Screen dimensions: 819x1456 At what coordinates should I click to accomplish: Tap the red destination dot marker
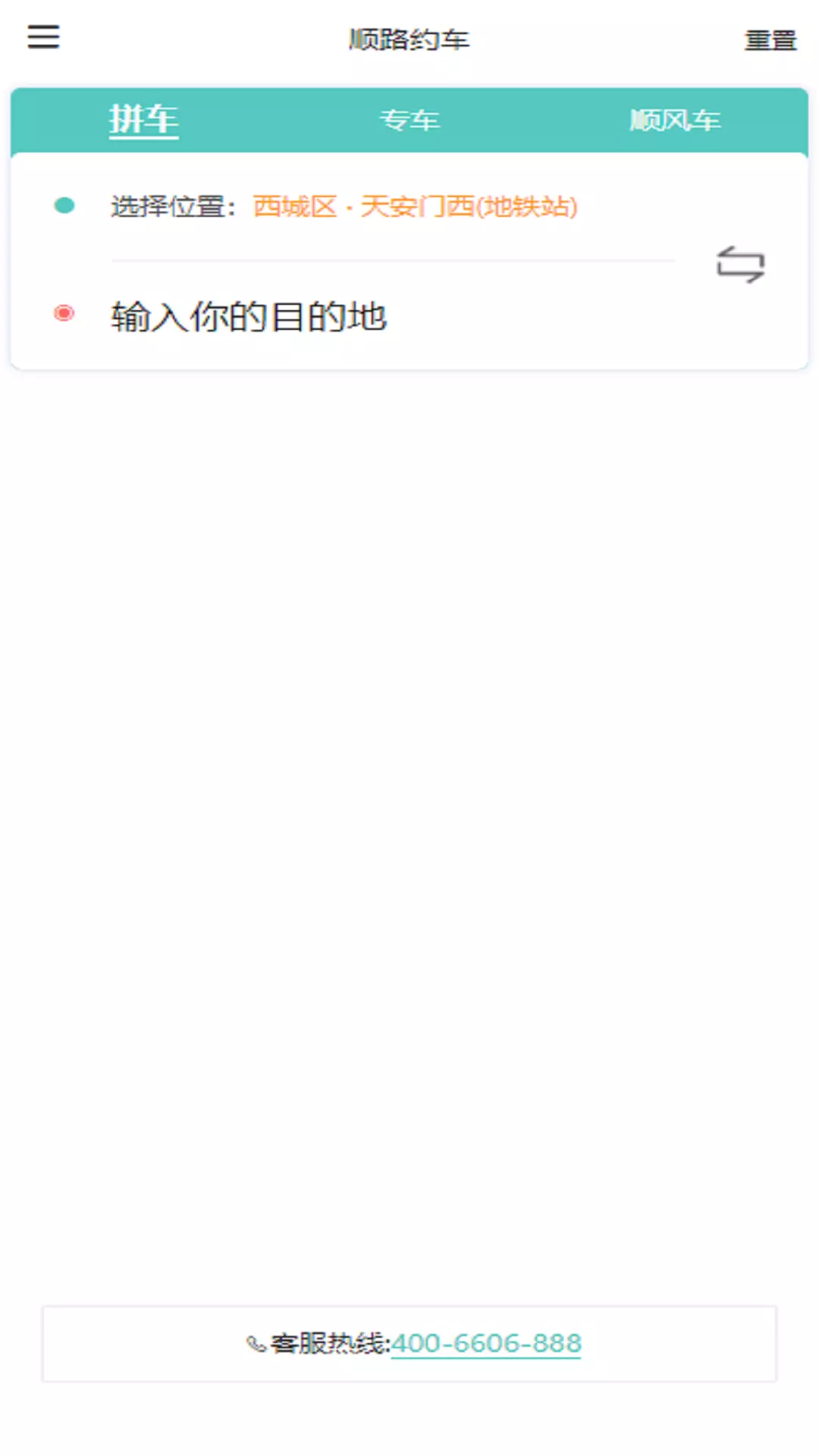pyautogui.click(x=64, y=313)
